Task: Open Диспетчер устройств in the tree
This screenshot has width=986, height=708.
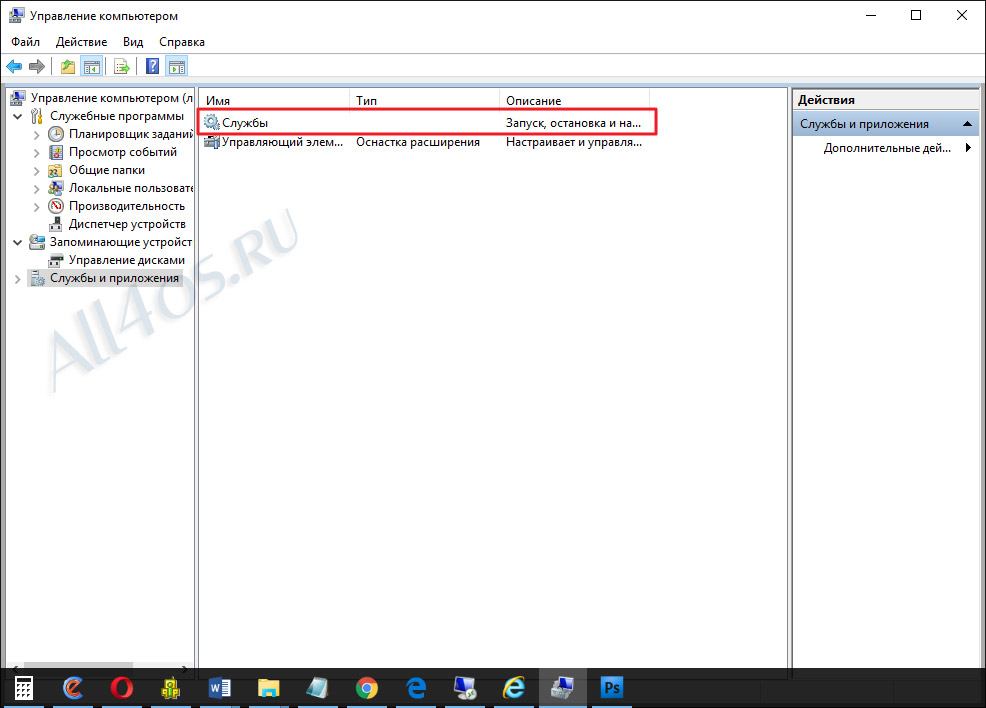Action: pos(127,224)
